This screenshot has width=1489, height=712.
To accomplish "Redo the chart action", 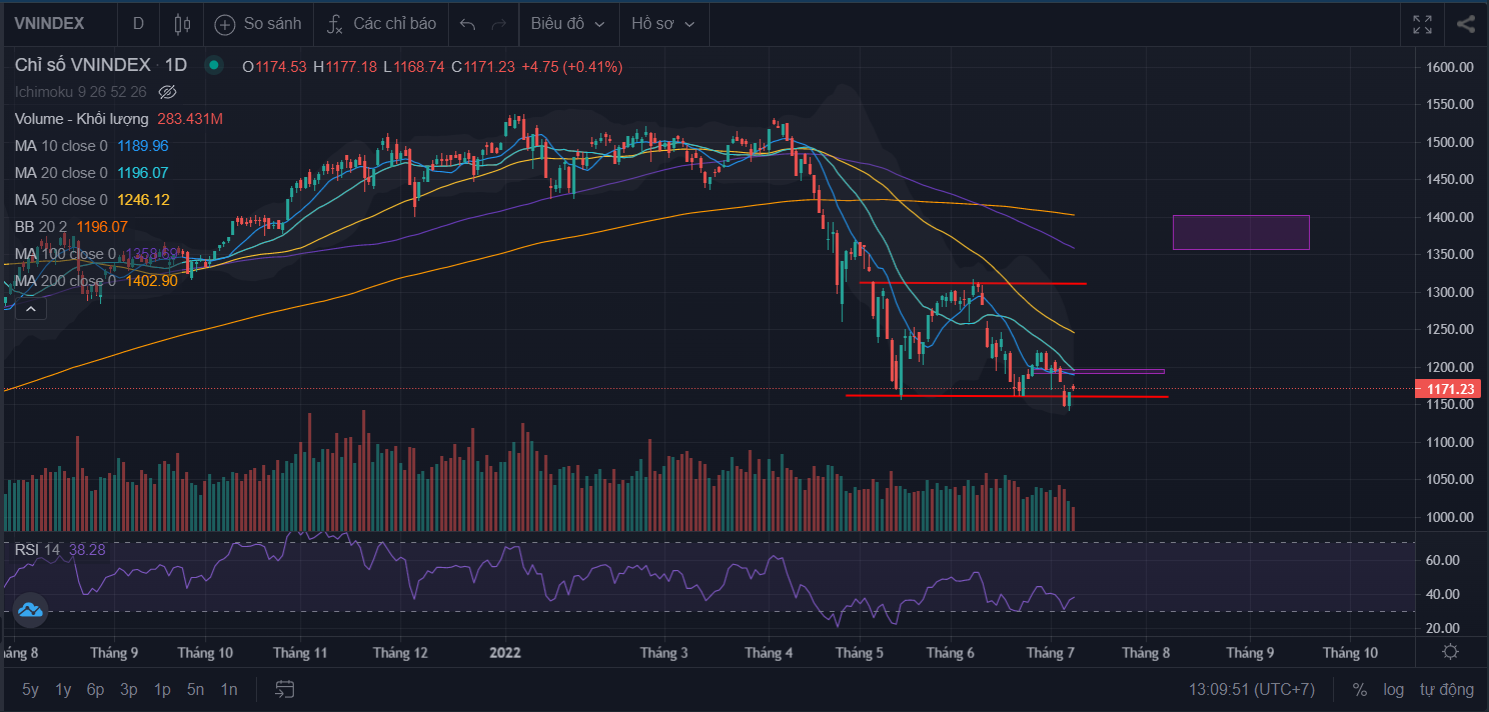I will pyautogui.click(x=499, y=23).
